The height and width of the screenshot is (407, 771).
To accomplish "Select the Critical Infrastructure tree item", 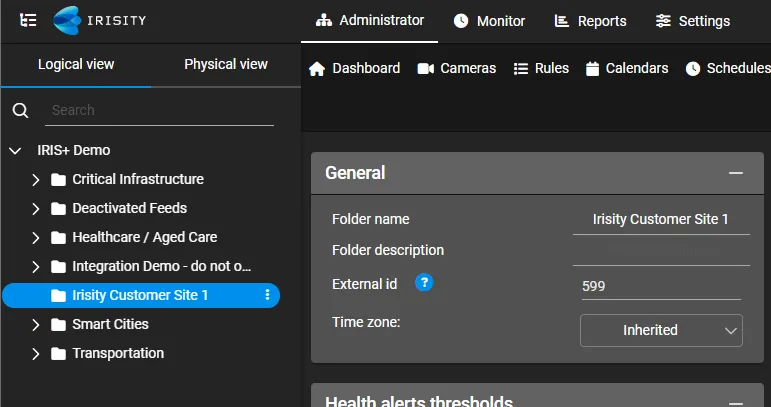I will 138,179.
